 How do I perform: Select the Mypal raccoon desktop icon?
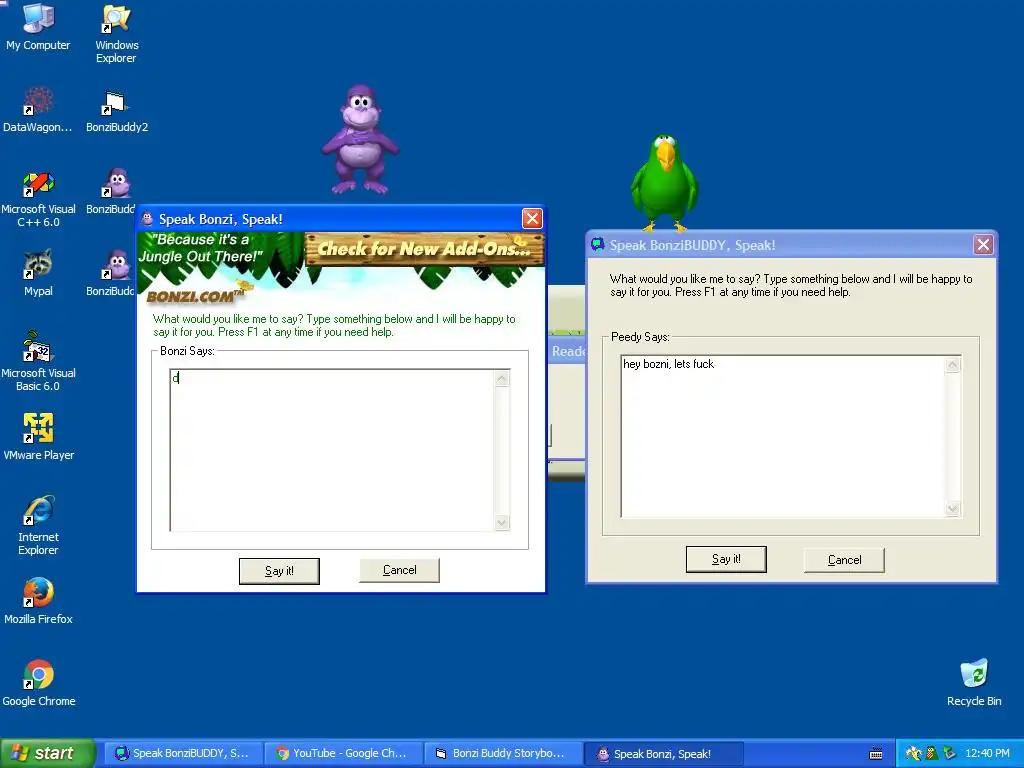(x=38, y=273)
